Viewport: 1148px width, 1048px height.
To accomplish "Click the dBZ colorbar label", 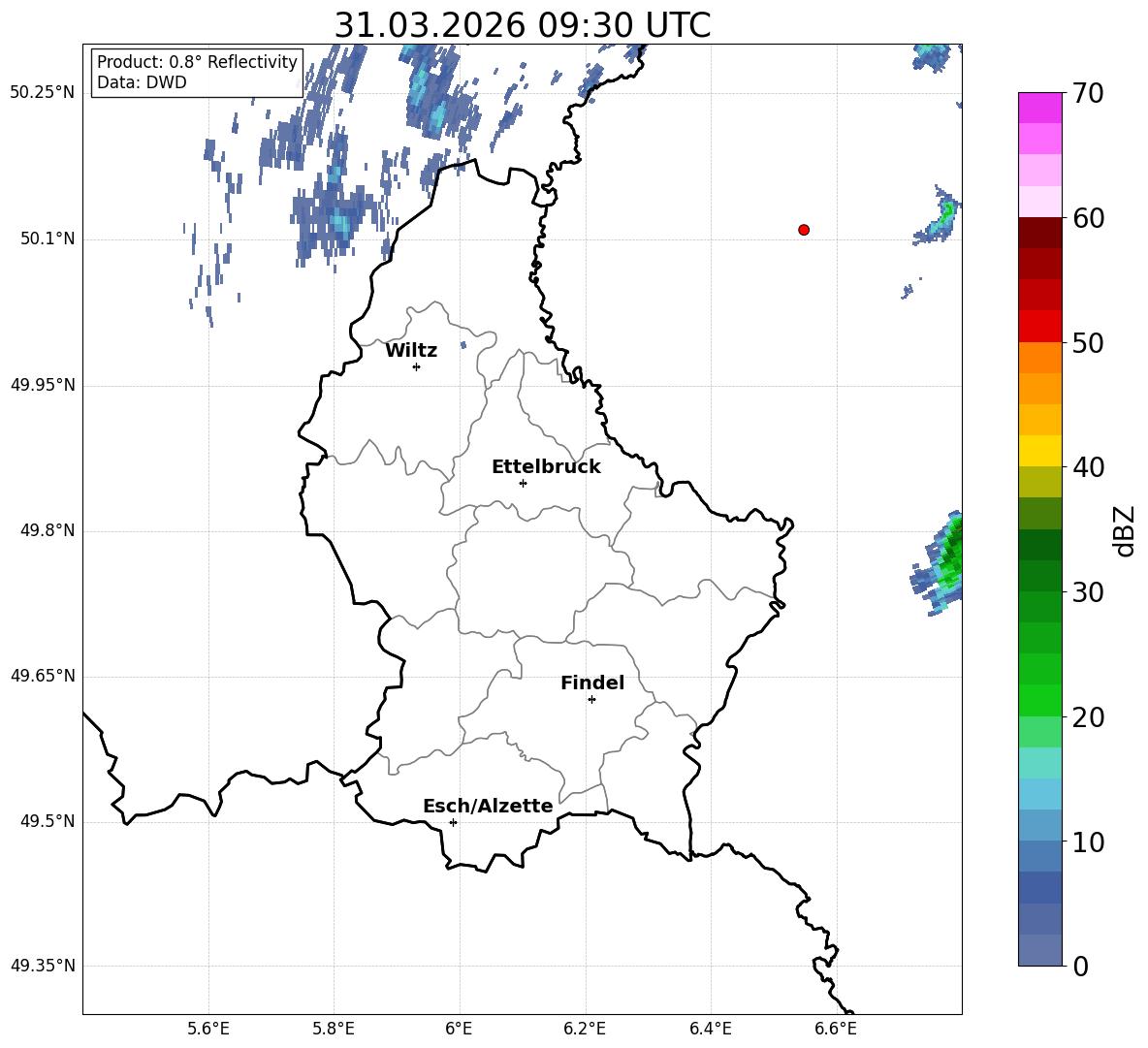I will click(x=1124, y=530).
